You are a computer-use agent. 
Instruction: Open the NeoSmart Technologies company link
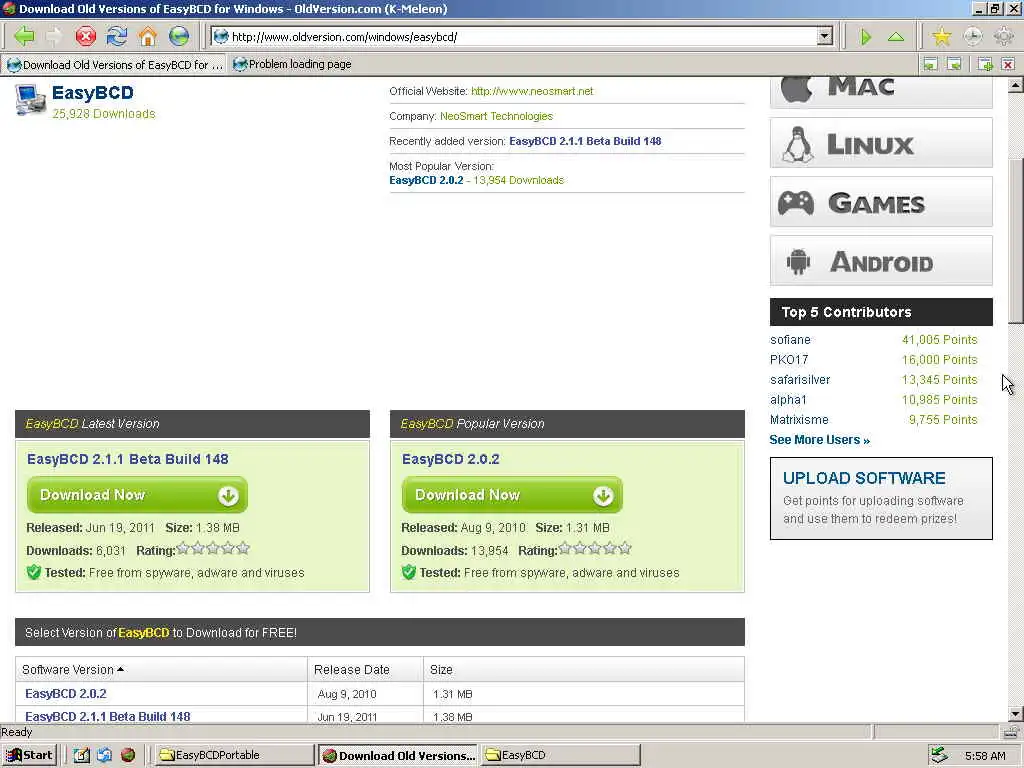(496, 116)
